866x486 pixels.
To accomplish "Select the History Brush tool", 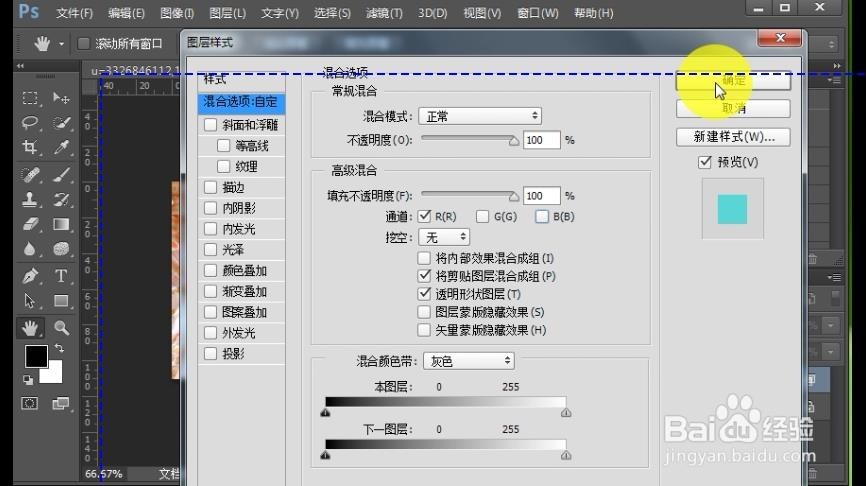I will click(x=61, y=199).
